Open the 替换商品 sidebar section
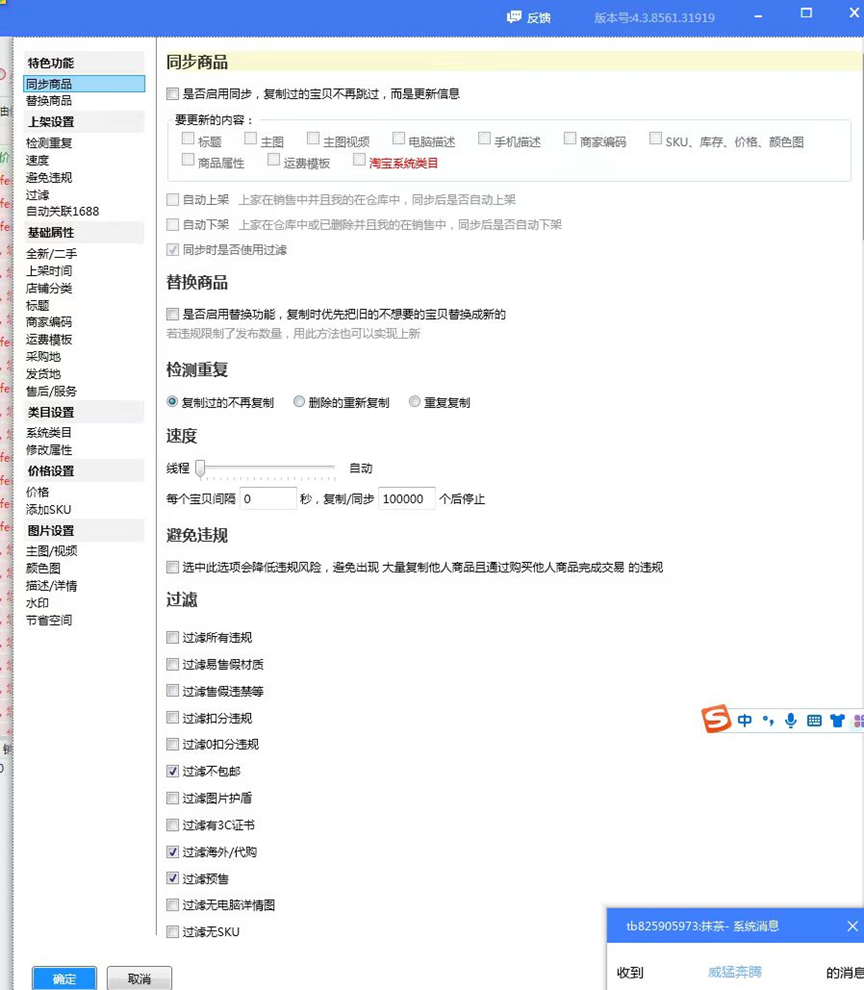 click(48, 100)
